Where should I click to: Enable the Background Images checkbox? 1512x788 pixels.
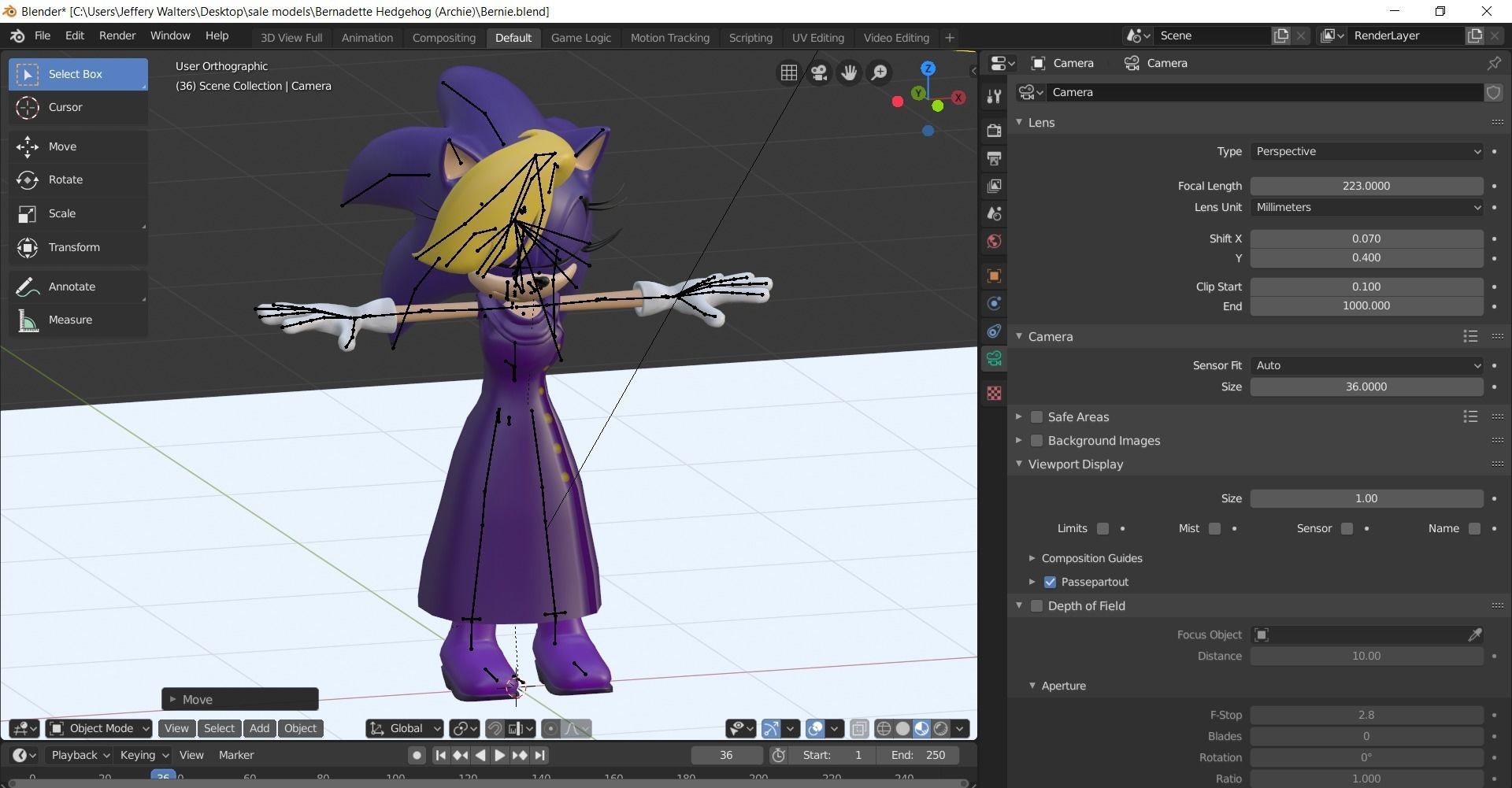click(x=1037, y=441)
